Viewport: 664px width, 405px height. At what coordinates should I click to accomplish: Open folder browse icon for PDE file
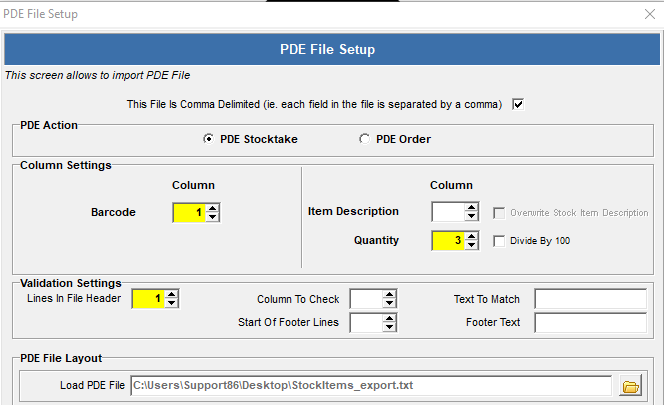click(x=630, y=386)
